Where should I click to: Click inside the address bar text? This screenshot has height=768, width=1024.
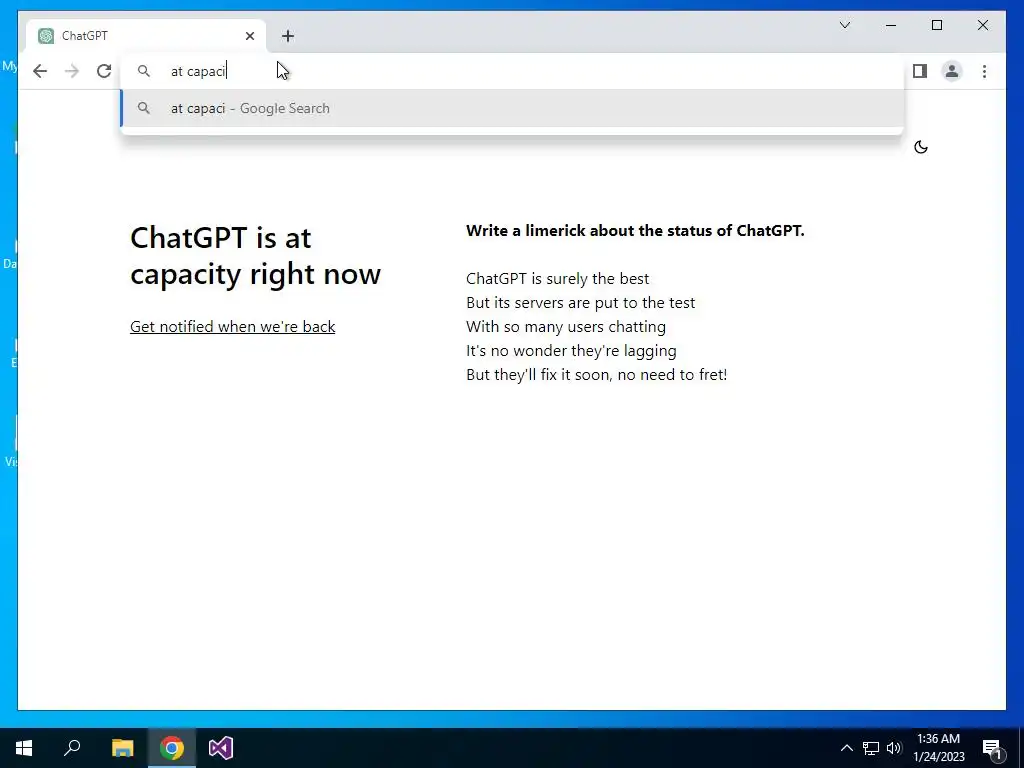tap(198, 71)
